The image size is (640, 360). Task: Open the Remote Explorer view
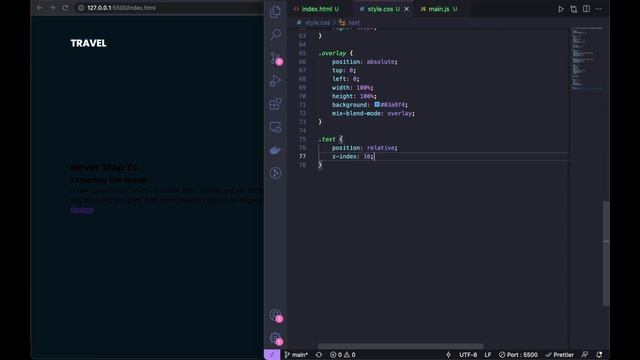[276, 127]
